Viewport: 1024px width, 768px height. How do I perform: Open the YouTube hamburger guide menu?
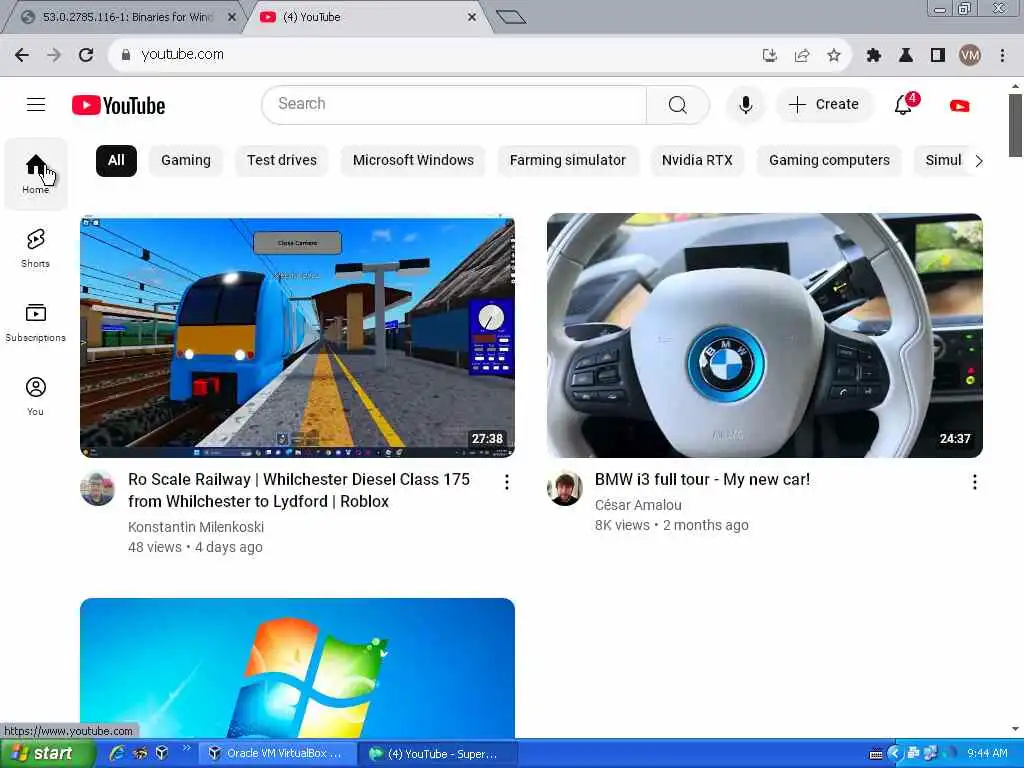coord(36,104)
